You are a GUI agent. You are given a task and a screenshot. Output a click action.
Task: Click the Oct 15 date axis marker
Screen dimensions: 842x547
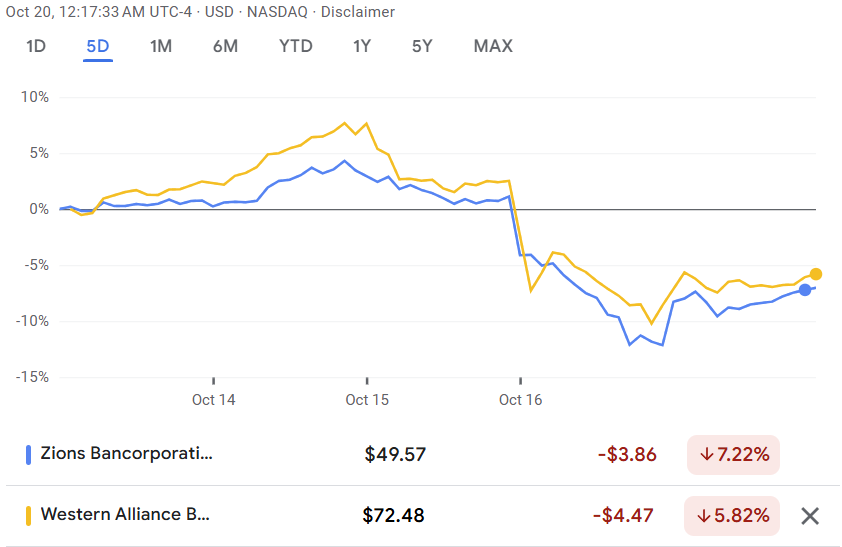pyautogui.click(x=367, y=400)
